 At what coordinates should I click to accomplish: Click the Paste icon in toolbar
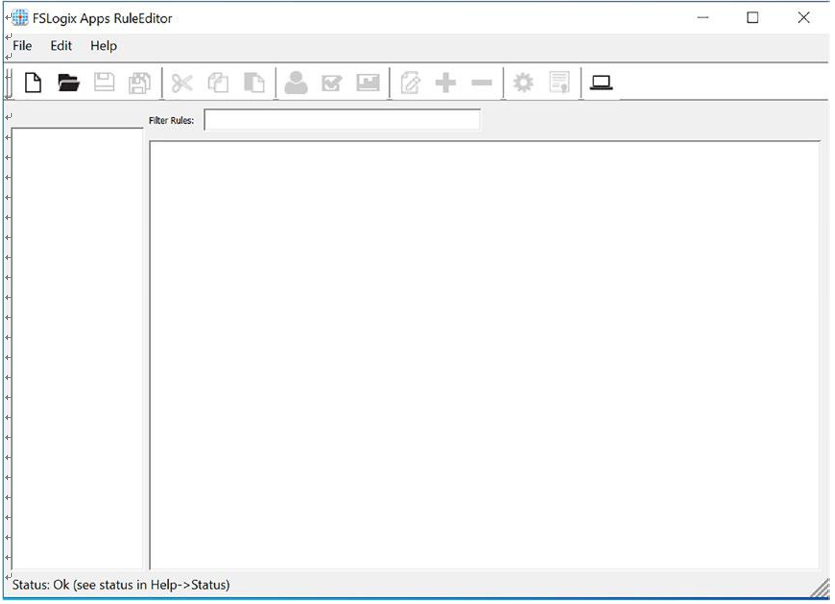pos(254,83)
